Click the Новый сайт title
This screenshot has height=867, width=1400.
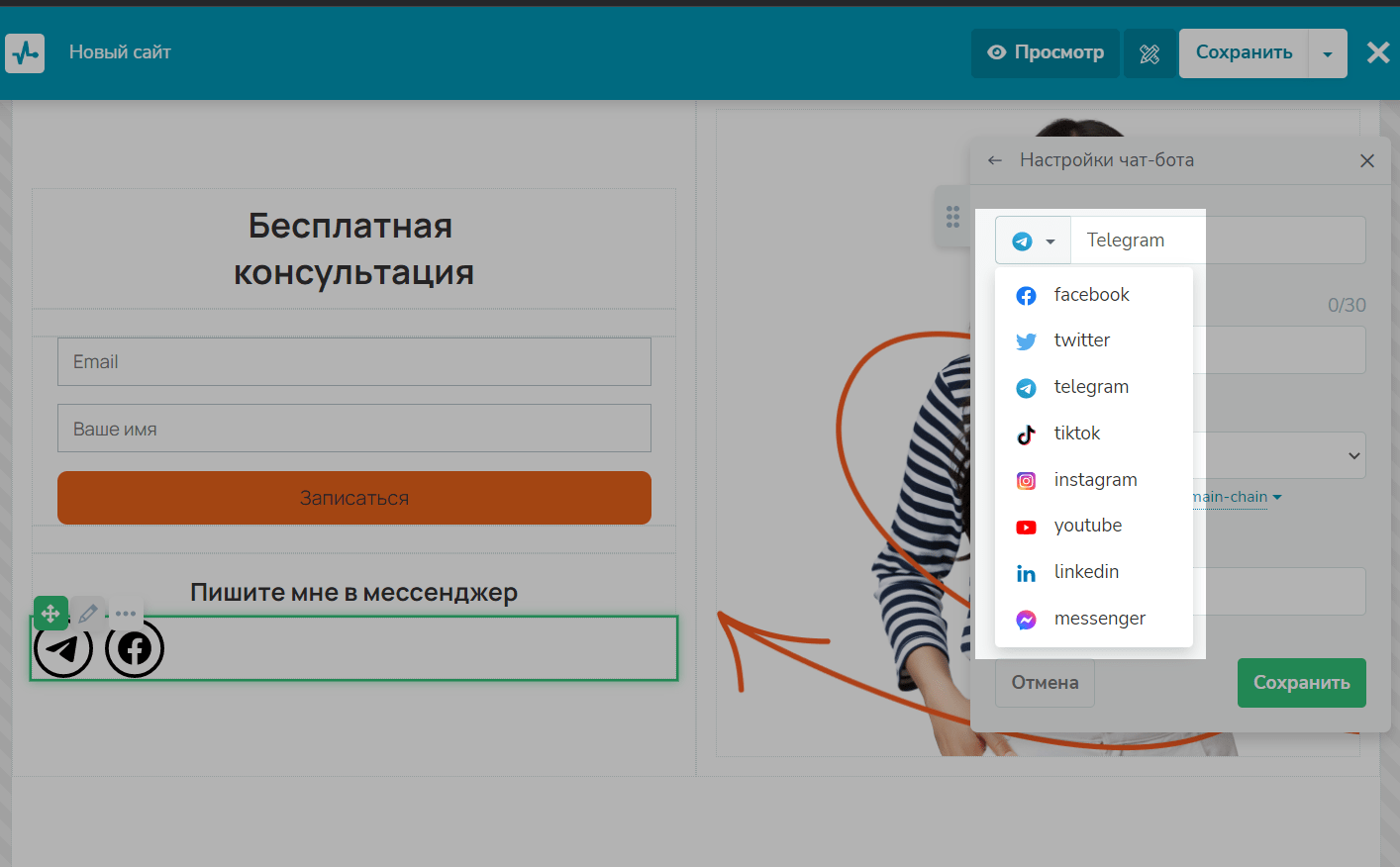pos(120,52)
